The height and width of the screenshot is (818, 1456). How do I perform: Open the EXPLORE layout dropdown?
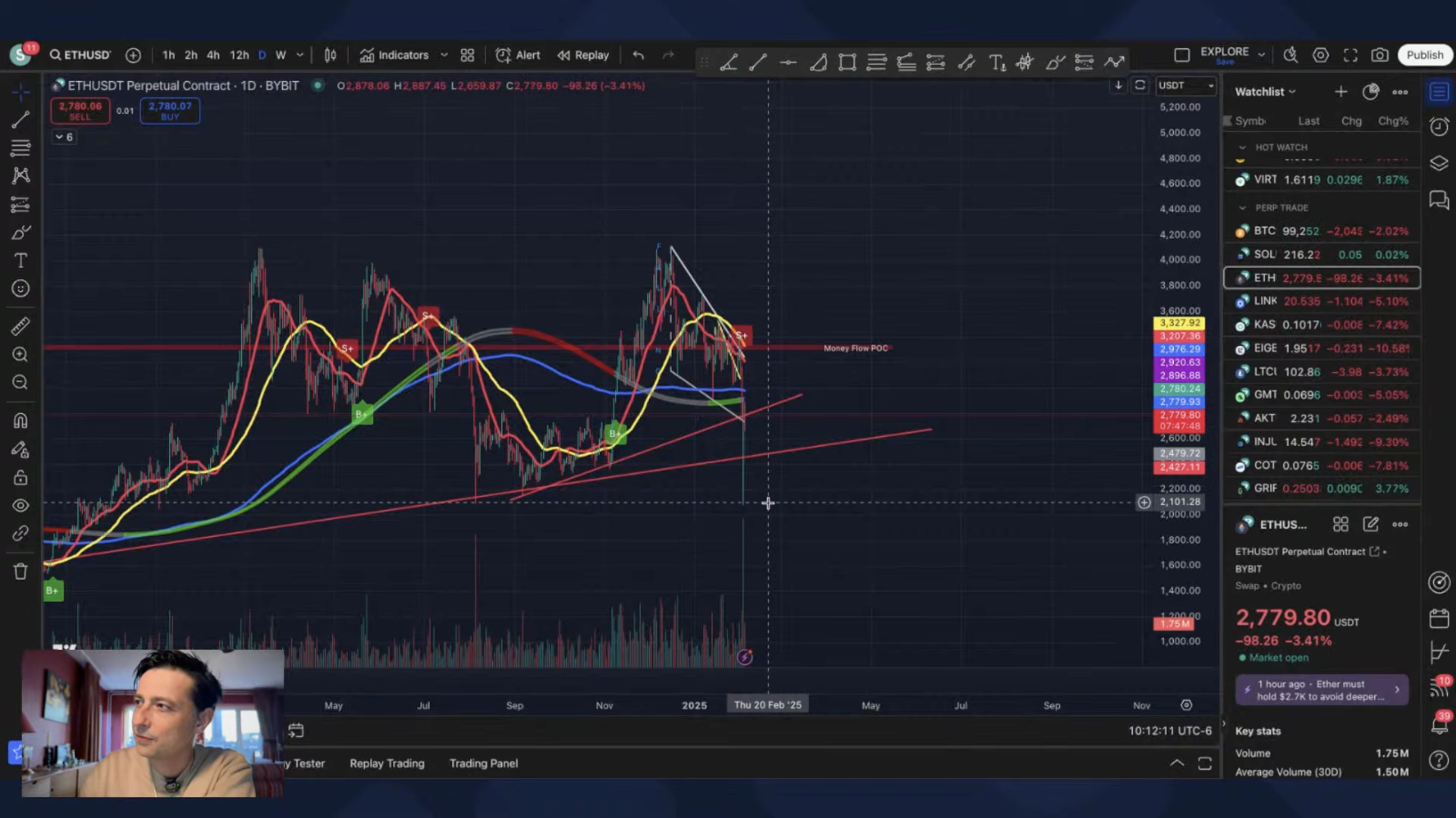coord(1261,55)
